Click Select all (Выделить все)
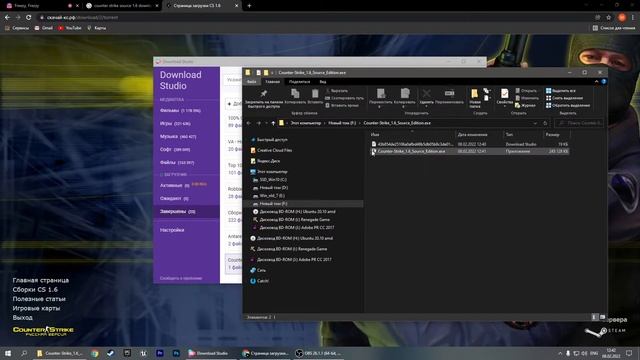 pyautogui.click(x=561, y=91)
